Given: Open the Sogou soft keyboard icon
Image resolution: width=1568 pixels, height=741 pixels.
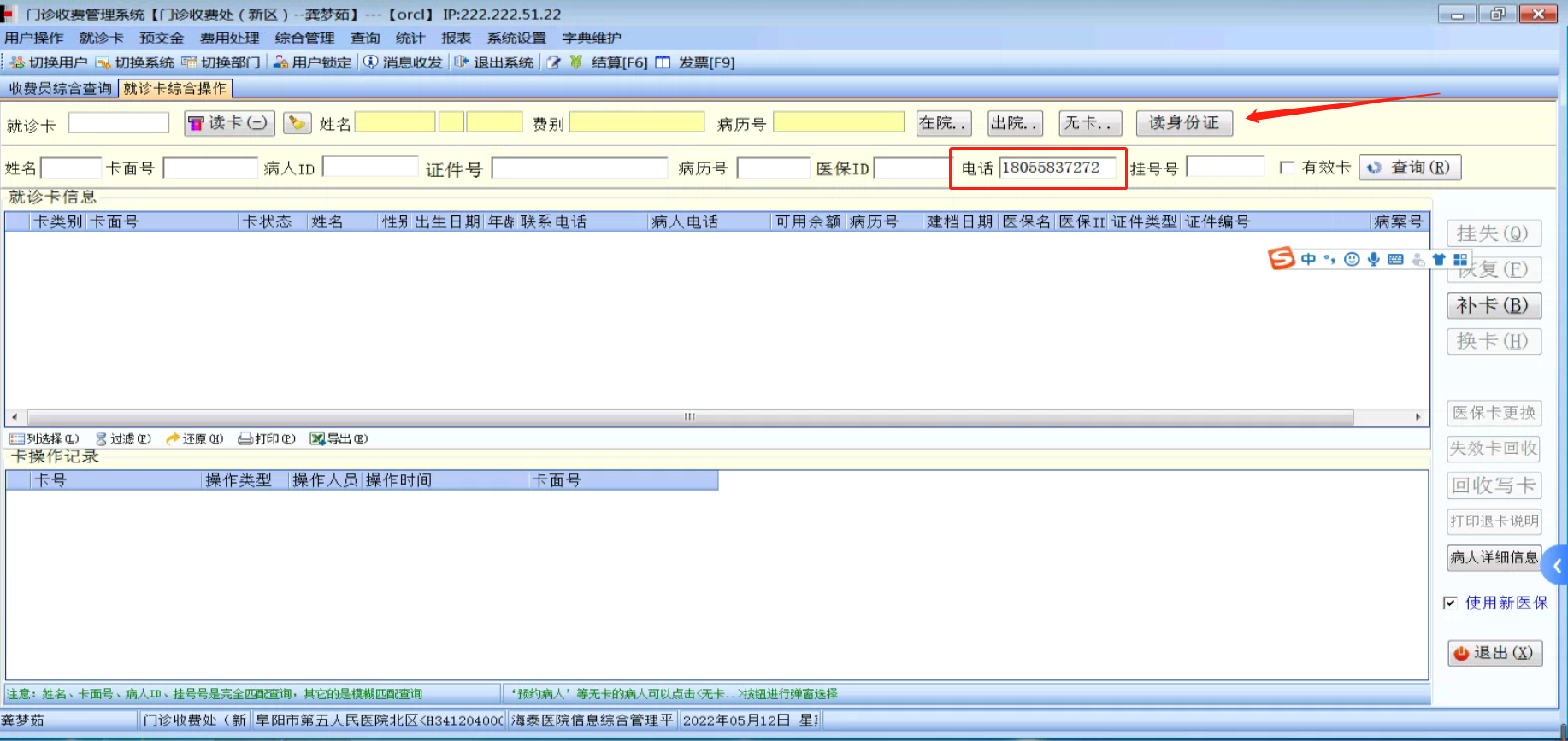Looking at the screenshot, I should [1395, 259].
